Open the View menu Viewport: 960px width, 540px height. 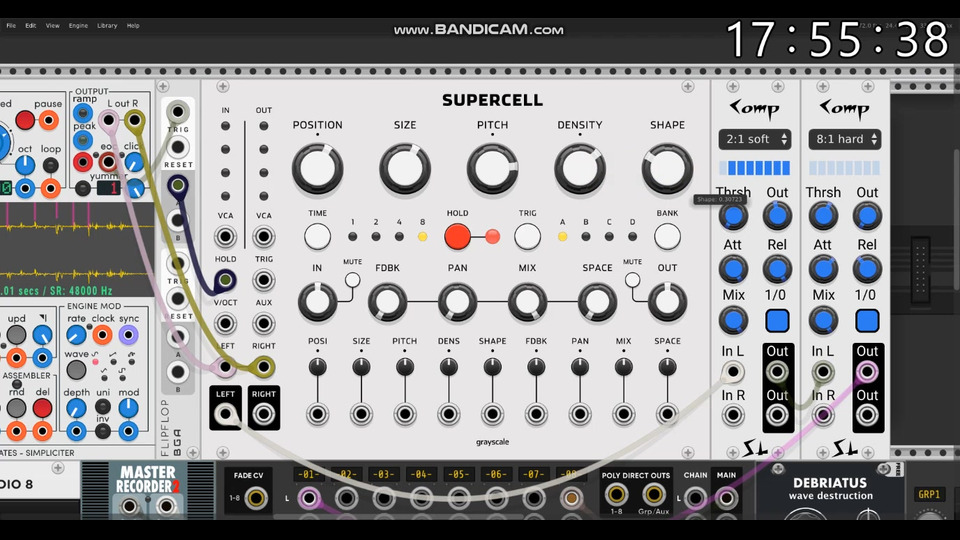point(53,26)
